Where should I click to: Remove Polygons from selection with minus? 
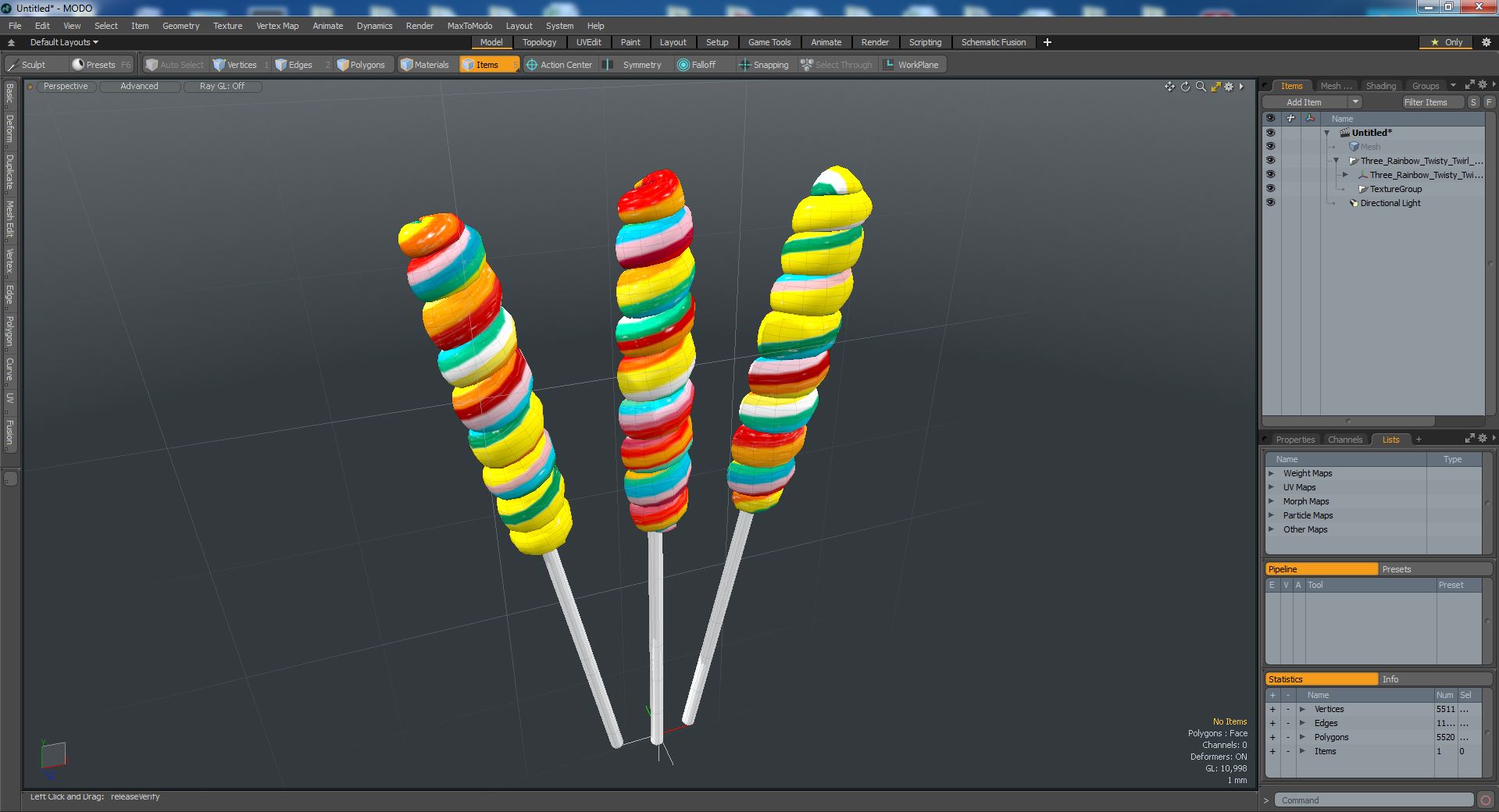[1287, 737]
